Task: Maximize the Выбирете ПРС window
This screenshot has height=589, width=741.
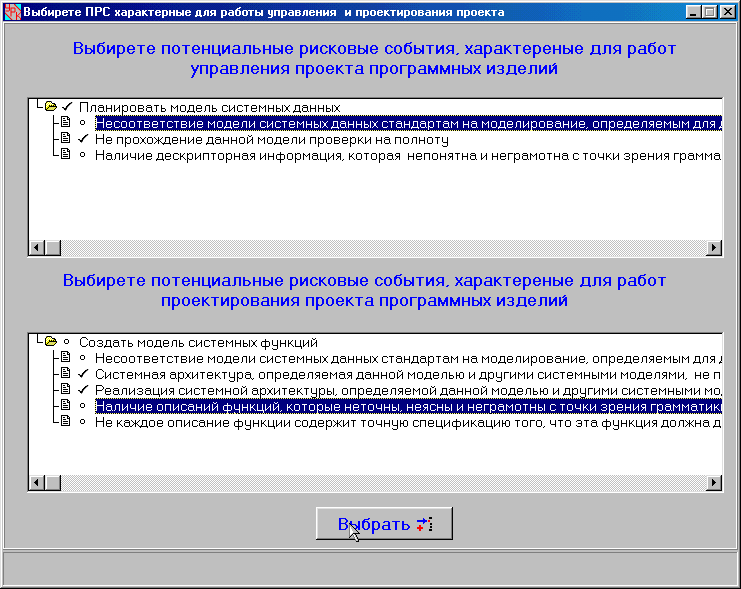Action: pyautogui.click(x=709, y=12)
